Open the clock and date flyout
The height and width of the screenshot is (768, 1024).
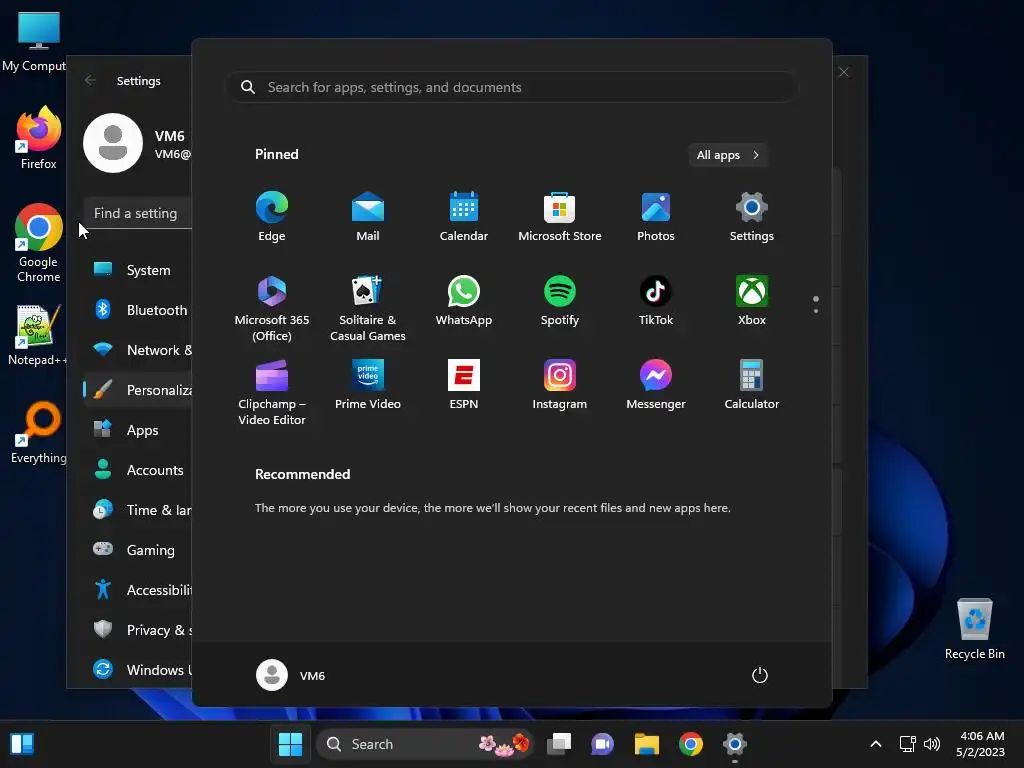[x=980, y=744]
